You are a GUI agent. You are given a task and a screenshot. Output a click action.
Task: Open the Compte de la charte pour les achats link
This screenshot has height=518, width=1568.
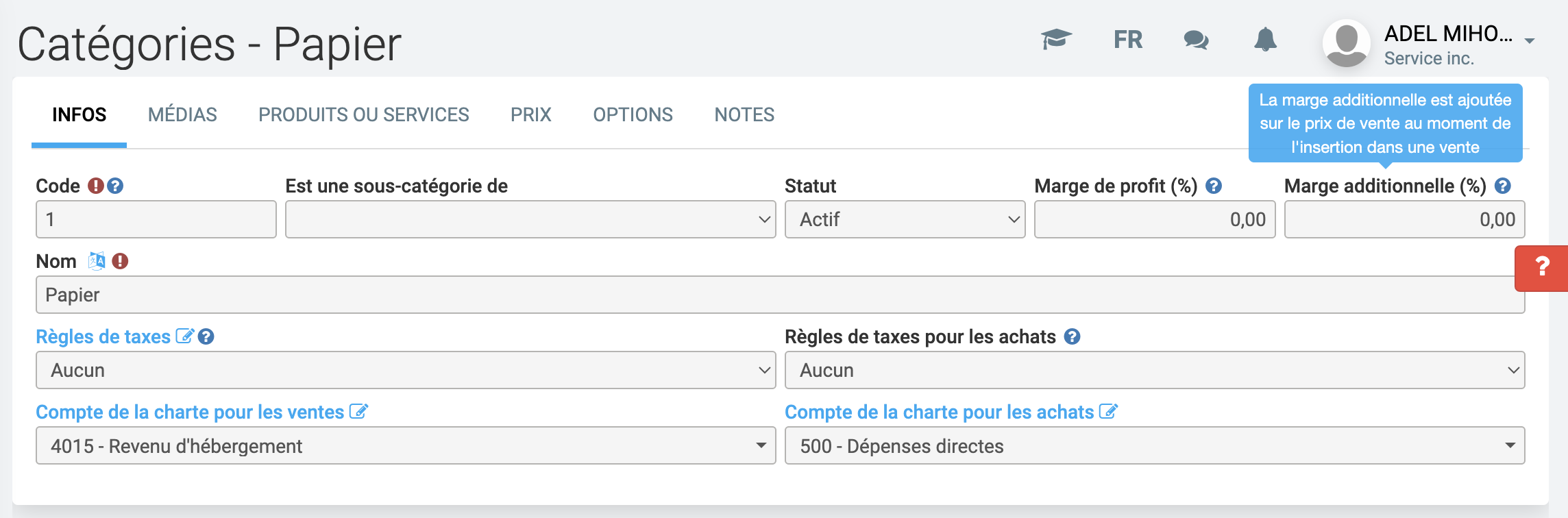939,412
